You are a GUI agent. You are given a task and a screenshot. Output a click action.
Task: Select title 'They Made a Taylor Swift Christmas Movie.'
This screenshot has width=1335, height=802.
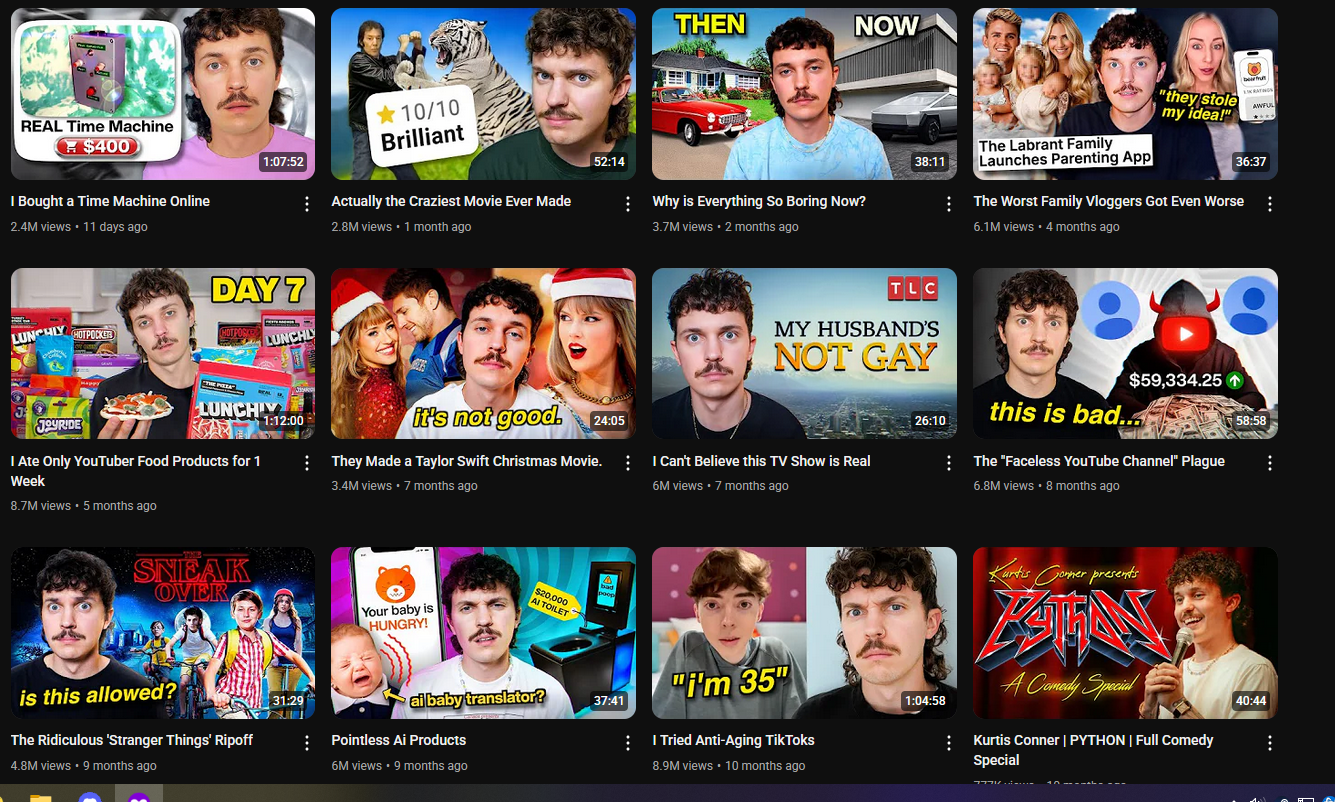click(467, 461)
